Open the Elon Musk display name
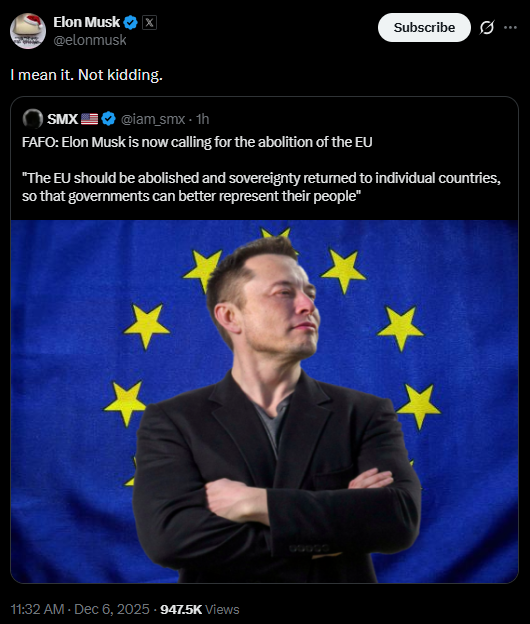530x624 pixels. (86, 22)
